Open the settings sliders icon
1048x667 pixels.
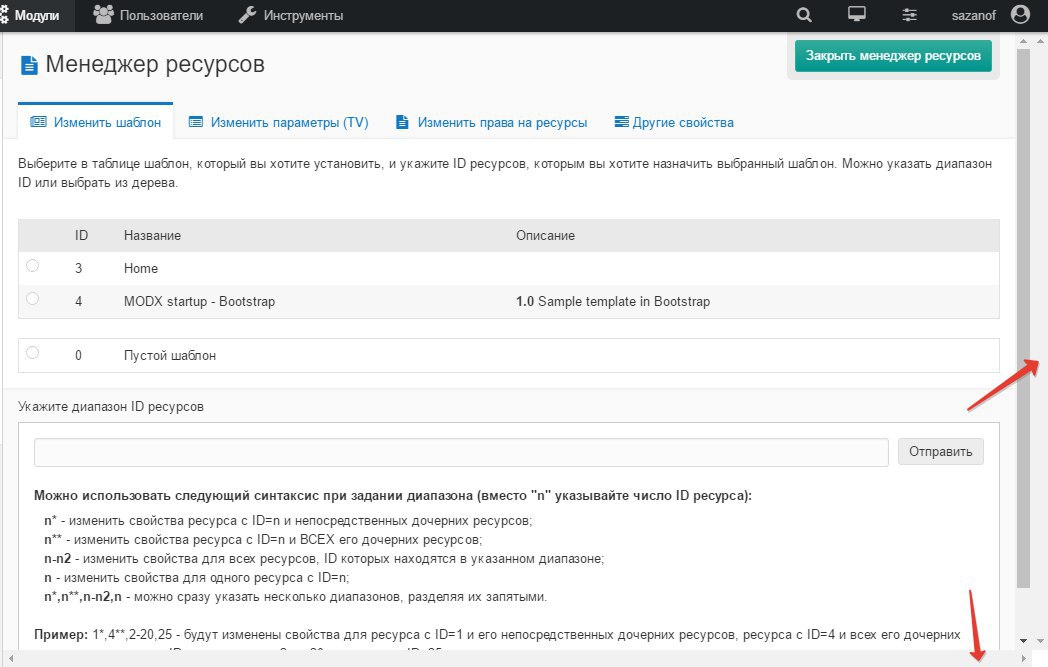pos(909,15)
